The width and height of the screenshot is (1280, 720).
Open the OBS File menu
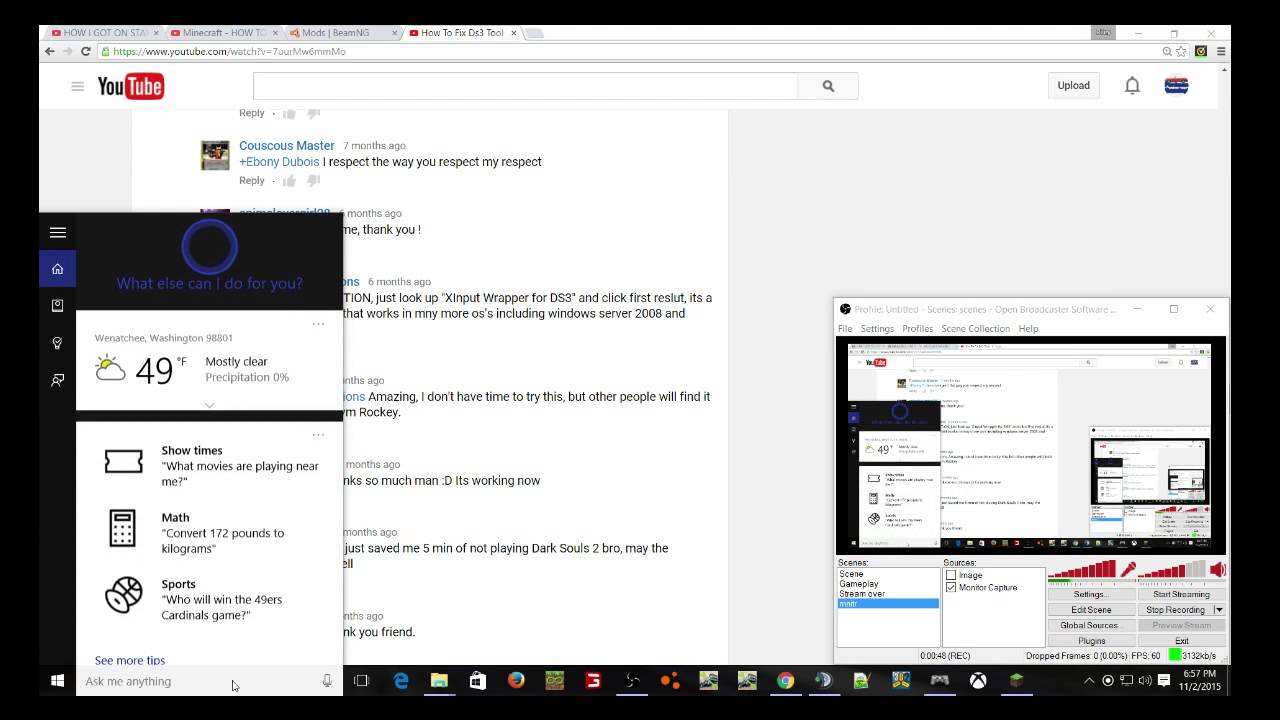845,328
